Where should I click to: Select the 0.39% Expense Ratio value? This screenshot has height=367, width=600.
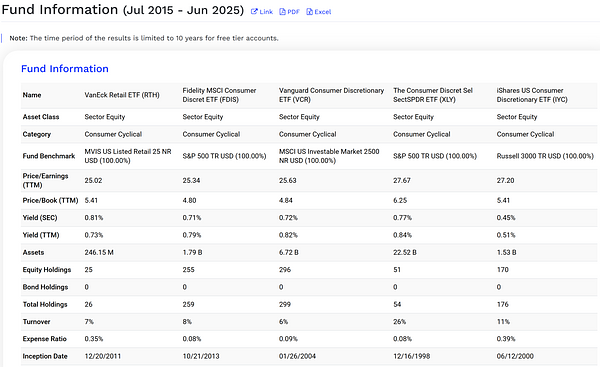(506, 339)
